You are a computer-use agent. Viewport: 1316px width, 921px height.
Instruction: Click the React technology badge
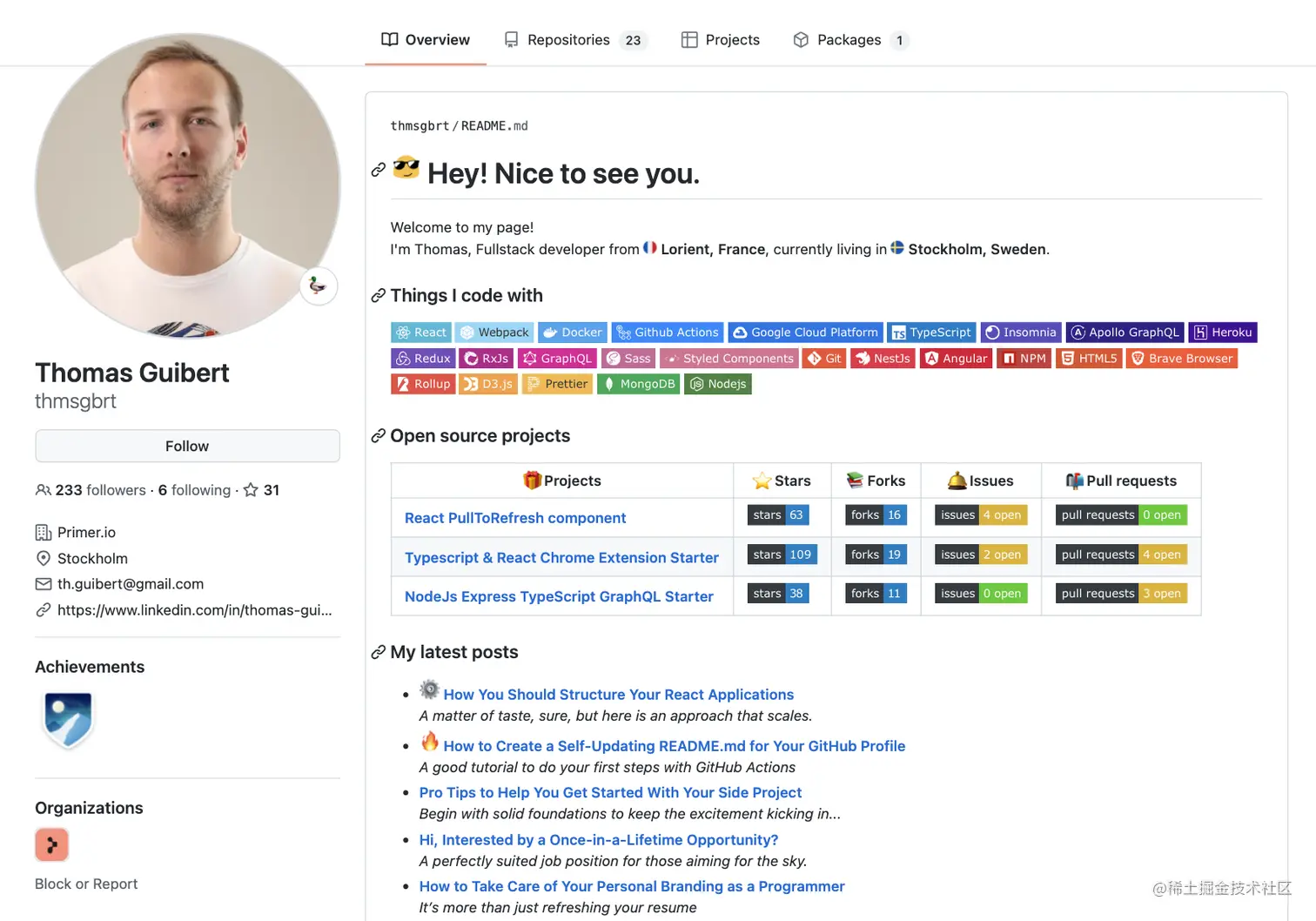click(x=420, y=333)
